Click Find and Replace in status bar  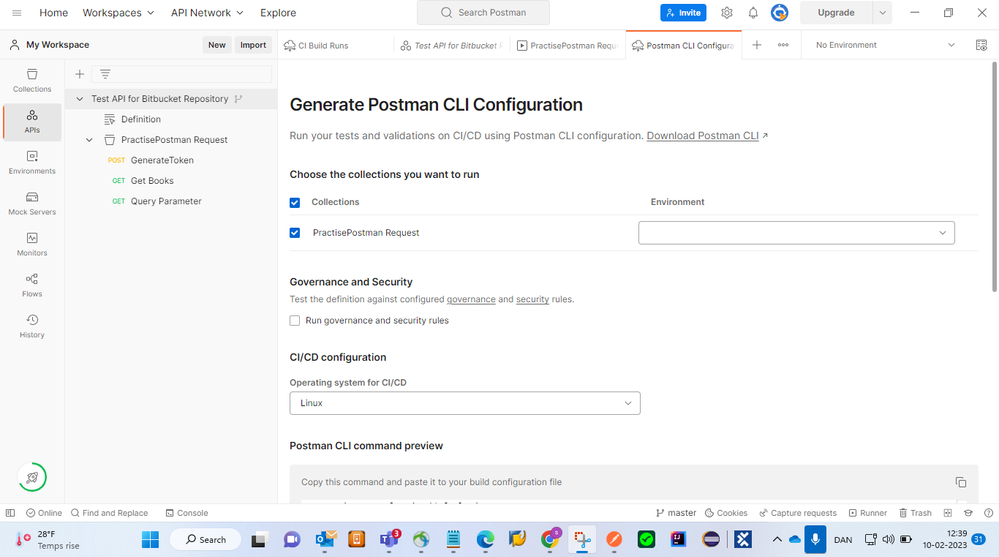(109, 513)
